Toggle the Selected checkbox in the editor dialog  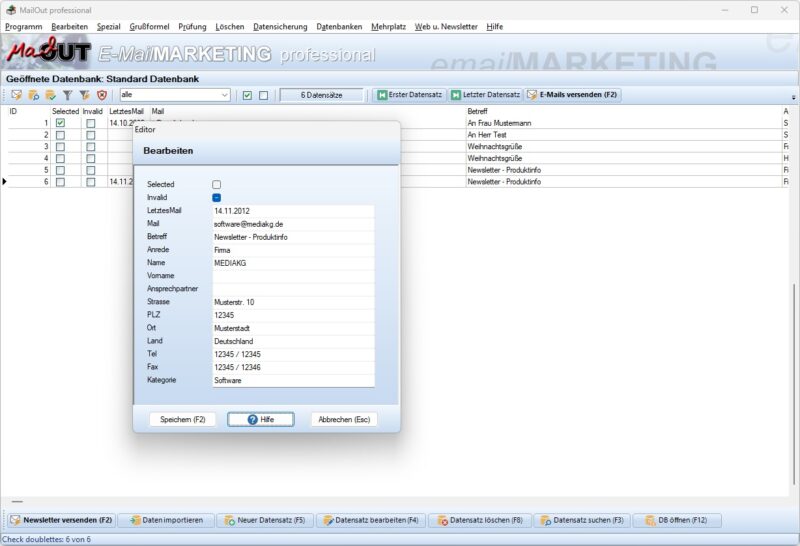(216, 185)
